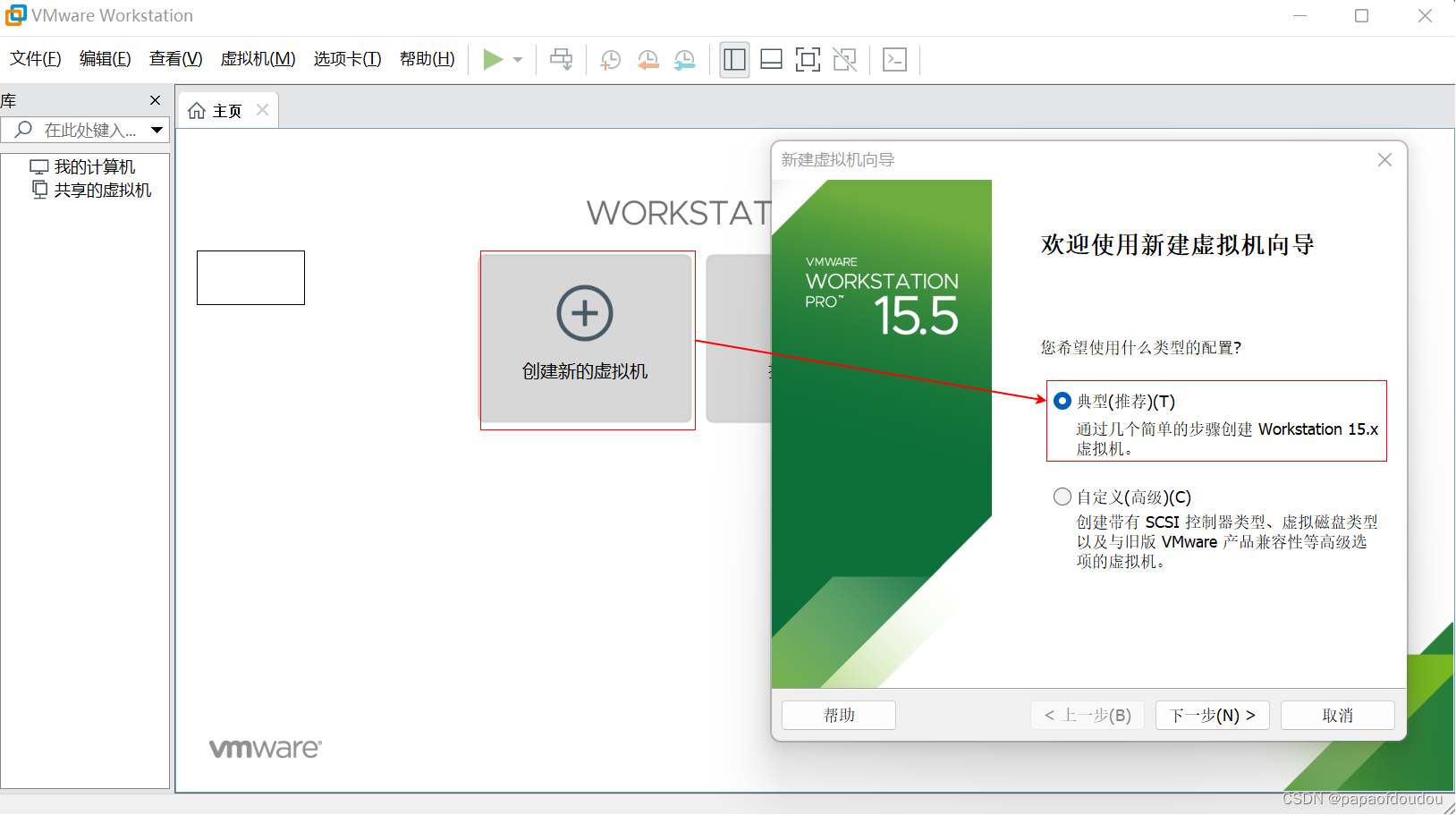Open the 文件(F) menu
Screen dimensions: 1456x815
click(x=36, y=59)
